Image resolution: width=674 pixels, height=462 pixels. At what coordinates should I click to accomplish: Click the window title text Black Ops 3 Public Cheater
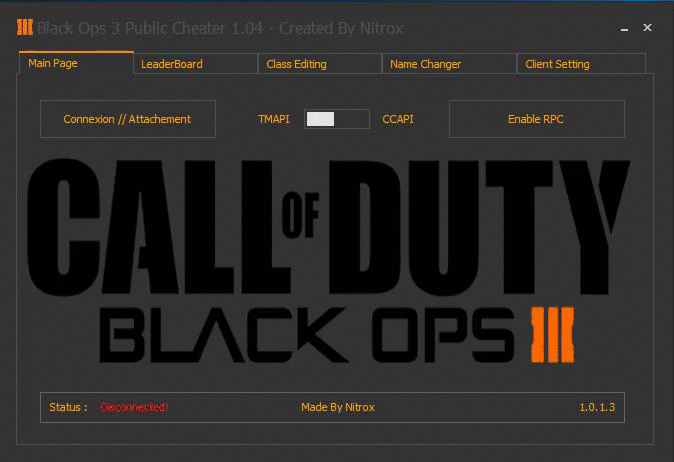[220, 28]
